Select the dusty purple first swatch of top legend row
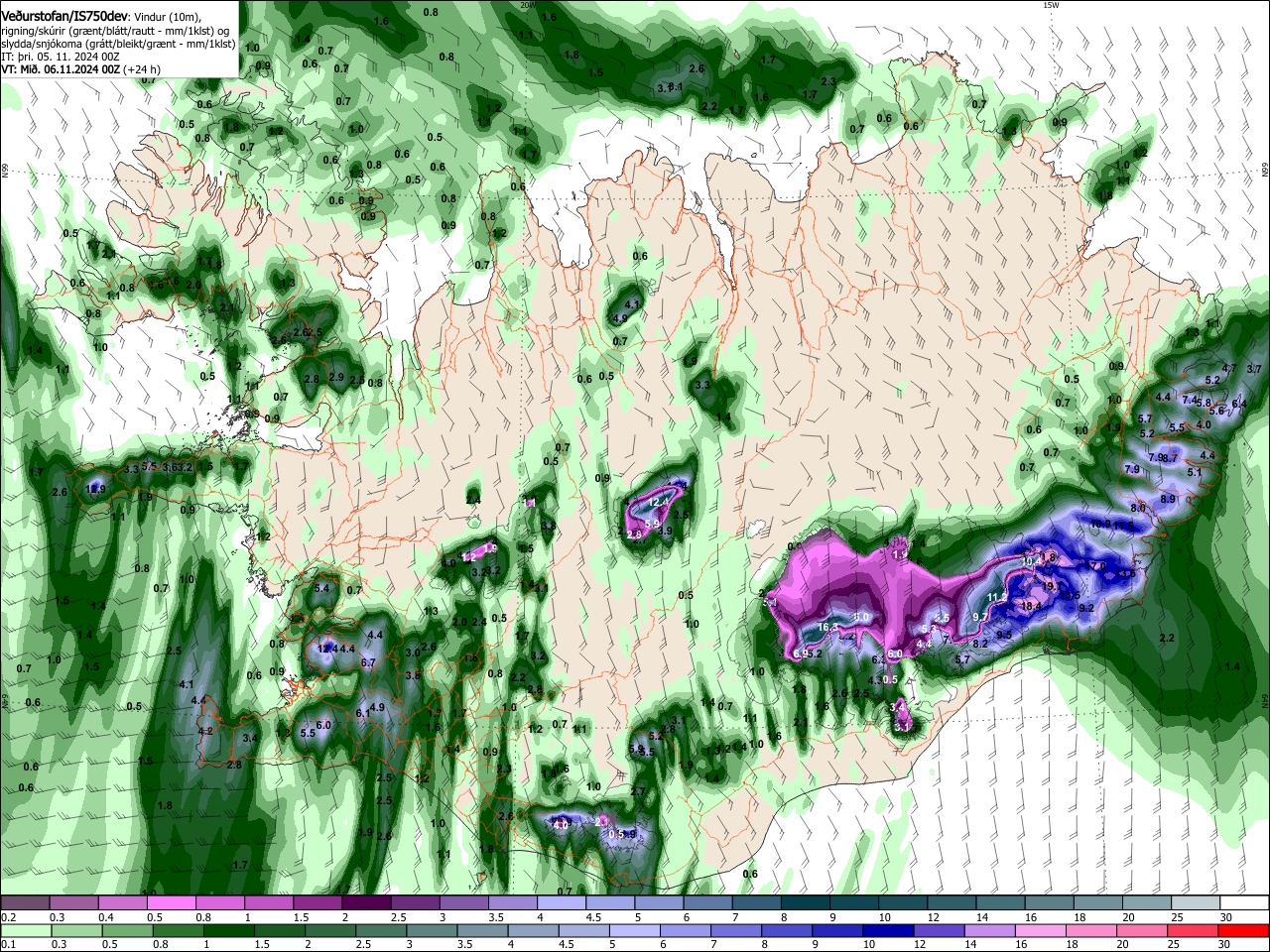 point(24,902)
